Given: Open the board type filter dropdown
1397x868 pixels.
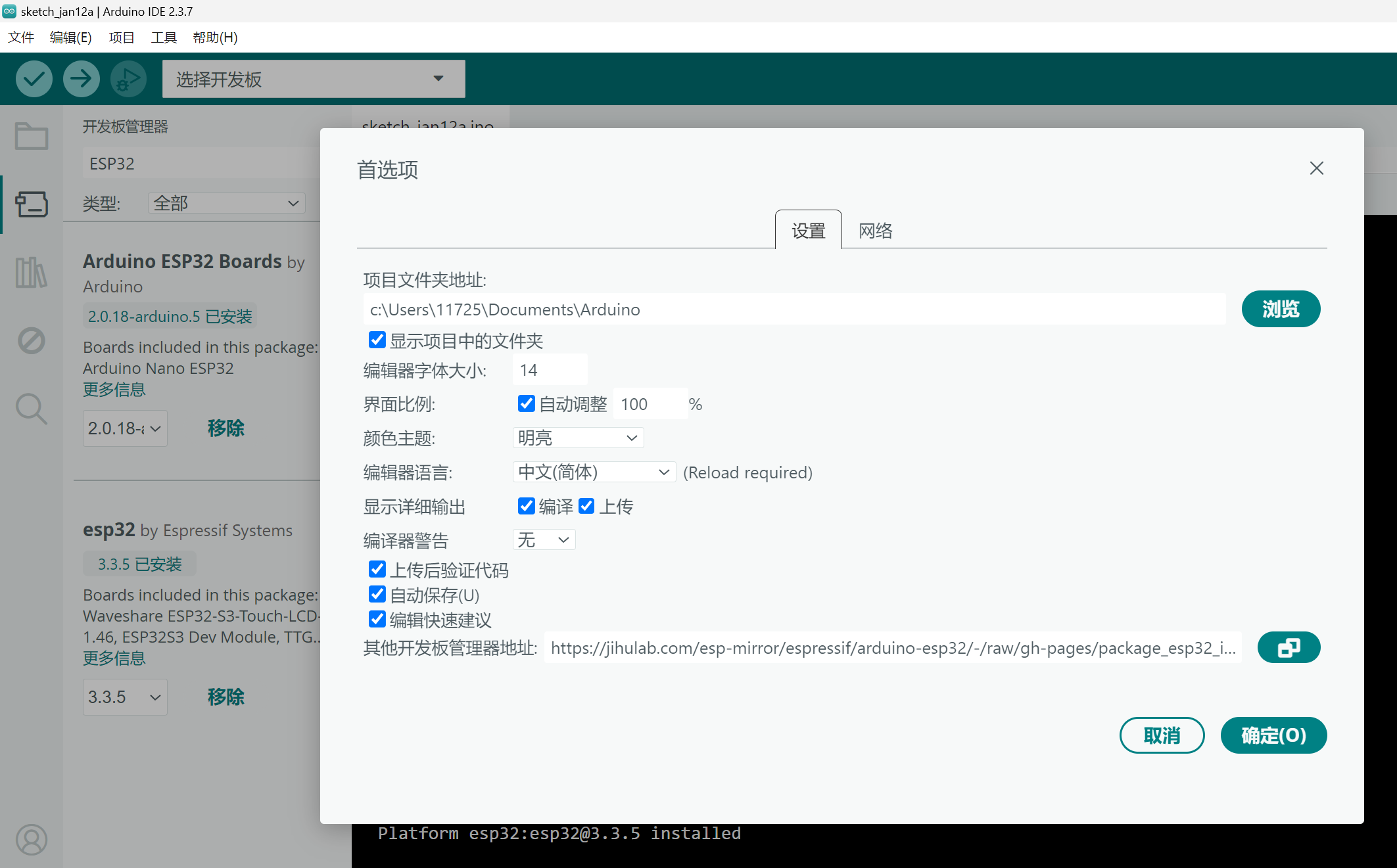Looking at the screenshot, I should point(227,204).
